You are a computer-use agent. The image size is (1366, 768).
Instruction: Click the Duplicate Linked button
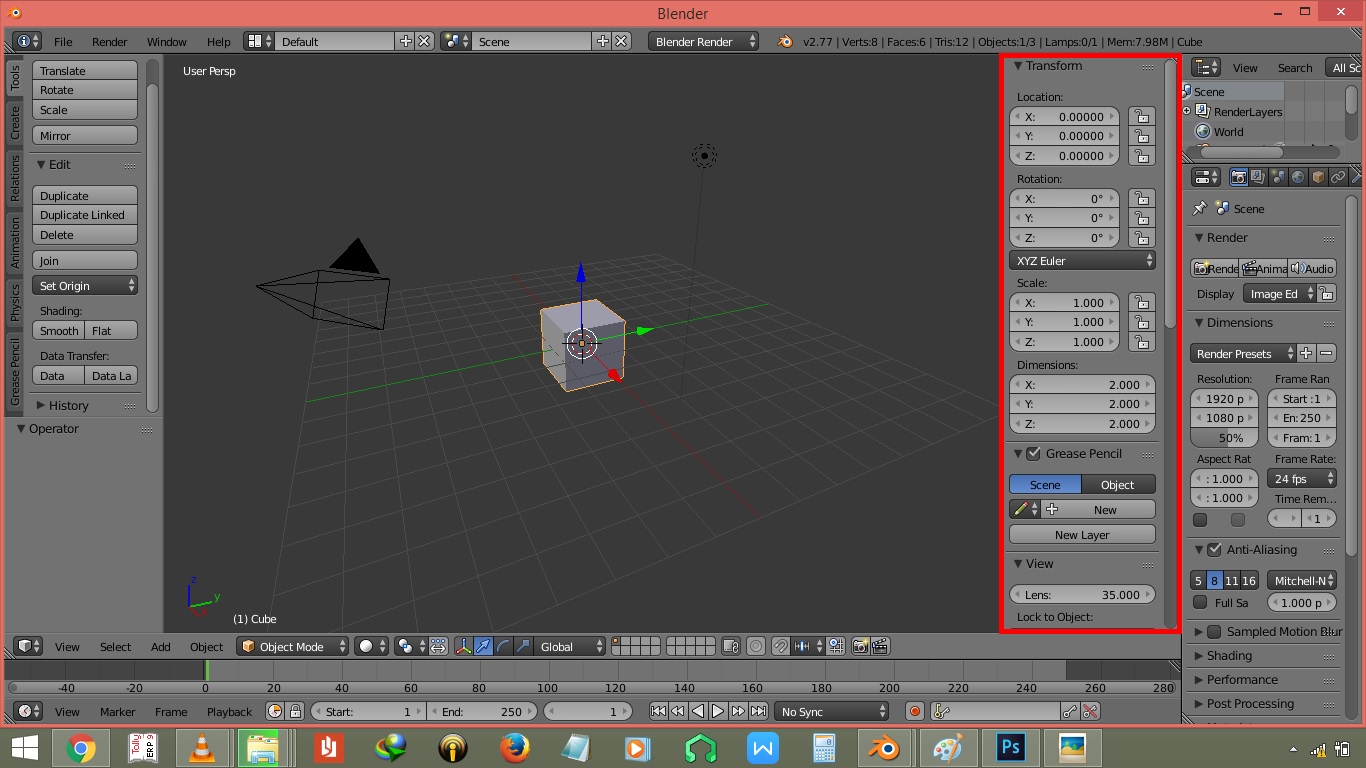coord(85,215)
